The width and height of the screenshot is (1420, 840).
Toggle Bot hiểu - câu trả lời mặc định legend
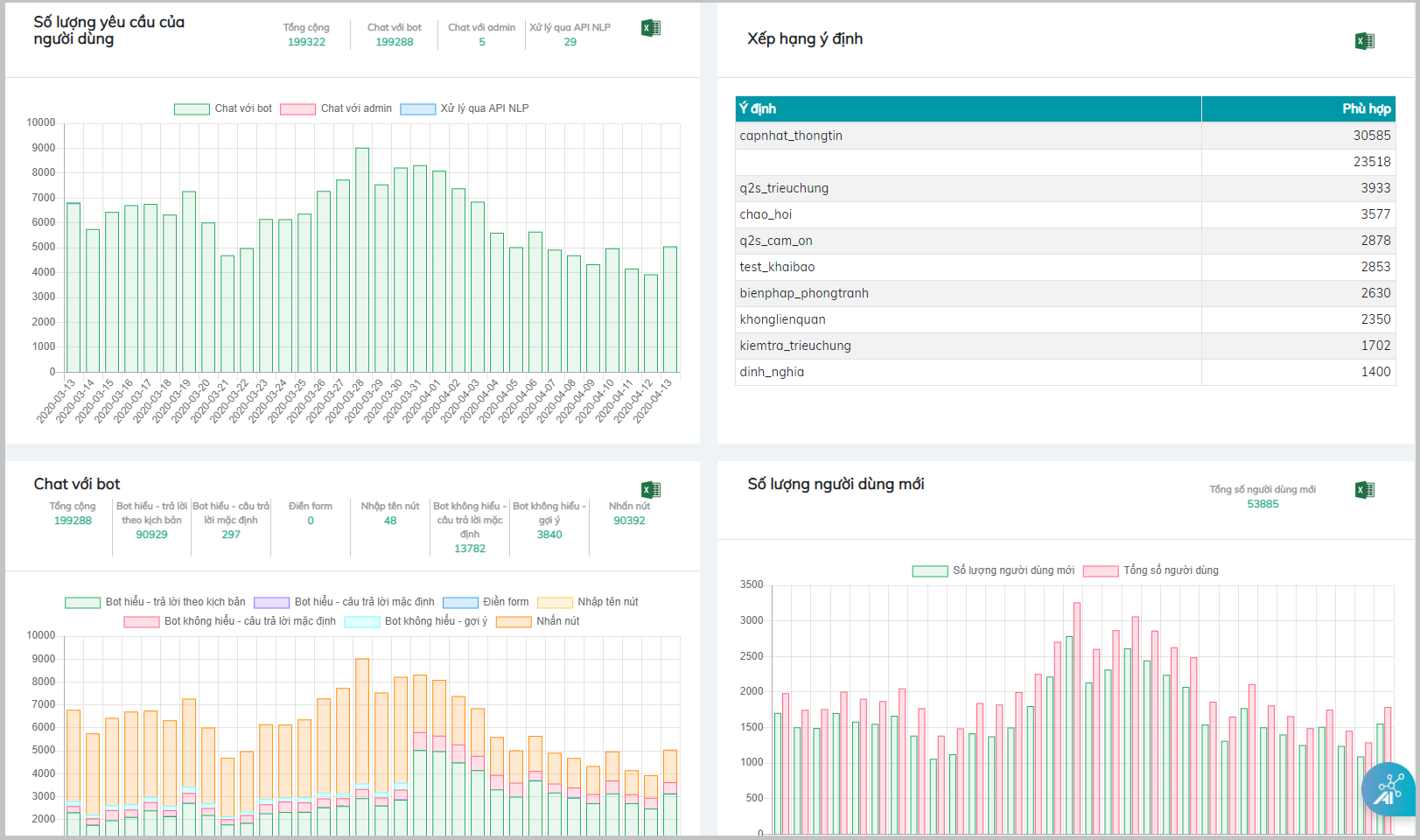[x=344, y=602]
